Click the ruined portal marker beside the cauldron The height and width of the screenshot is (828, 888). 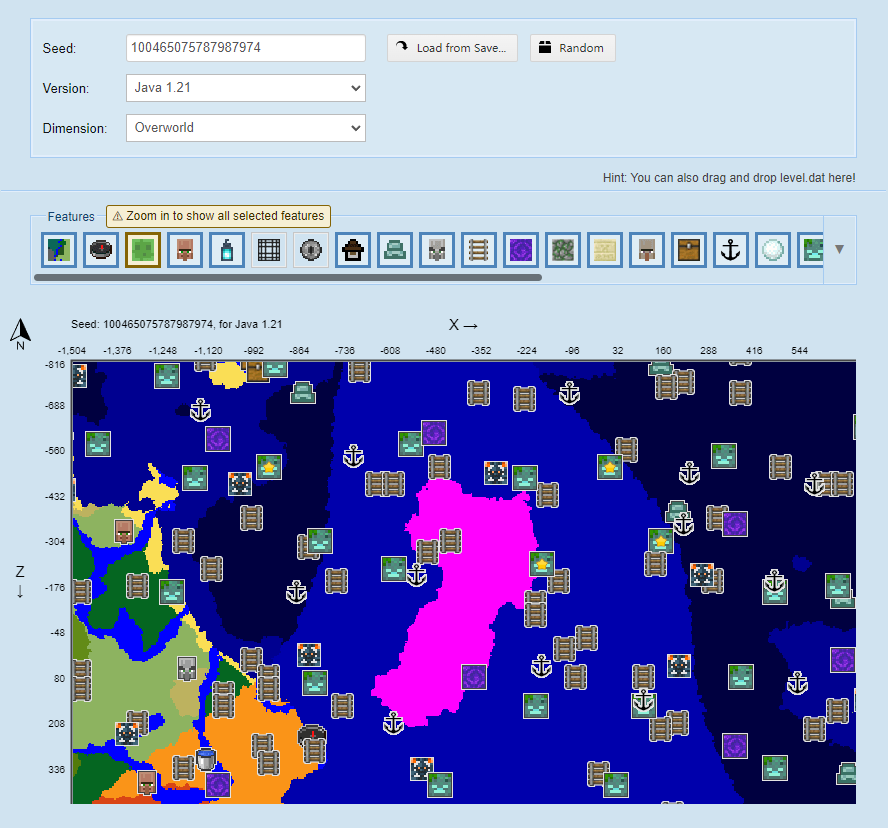[218, 785]
